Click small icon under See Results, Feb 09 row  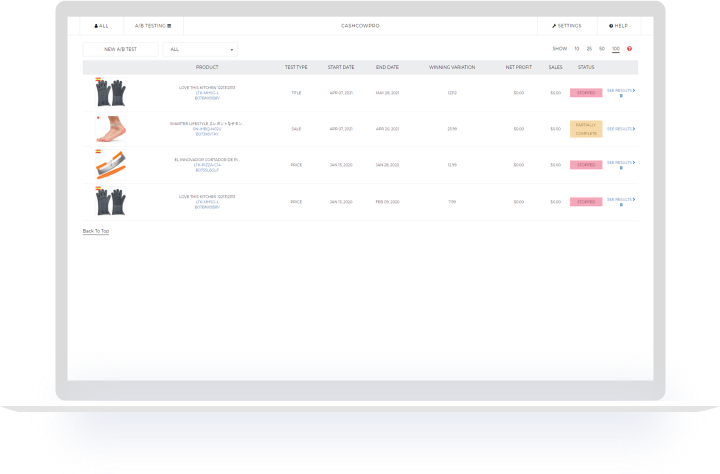(621, 205)
